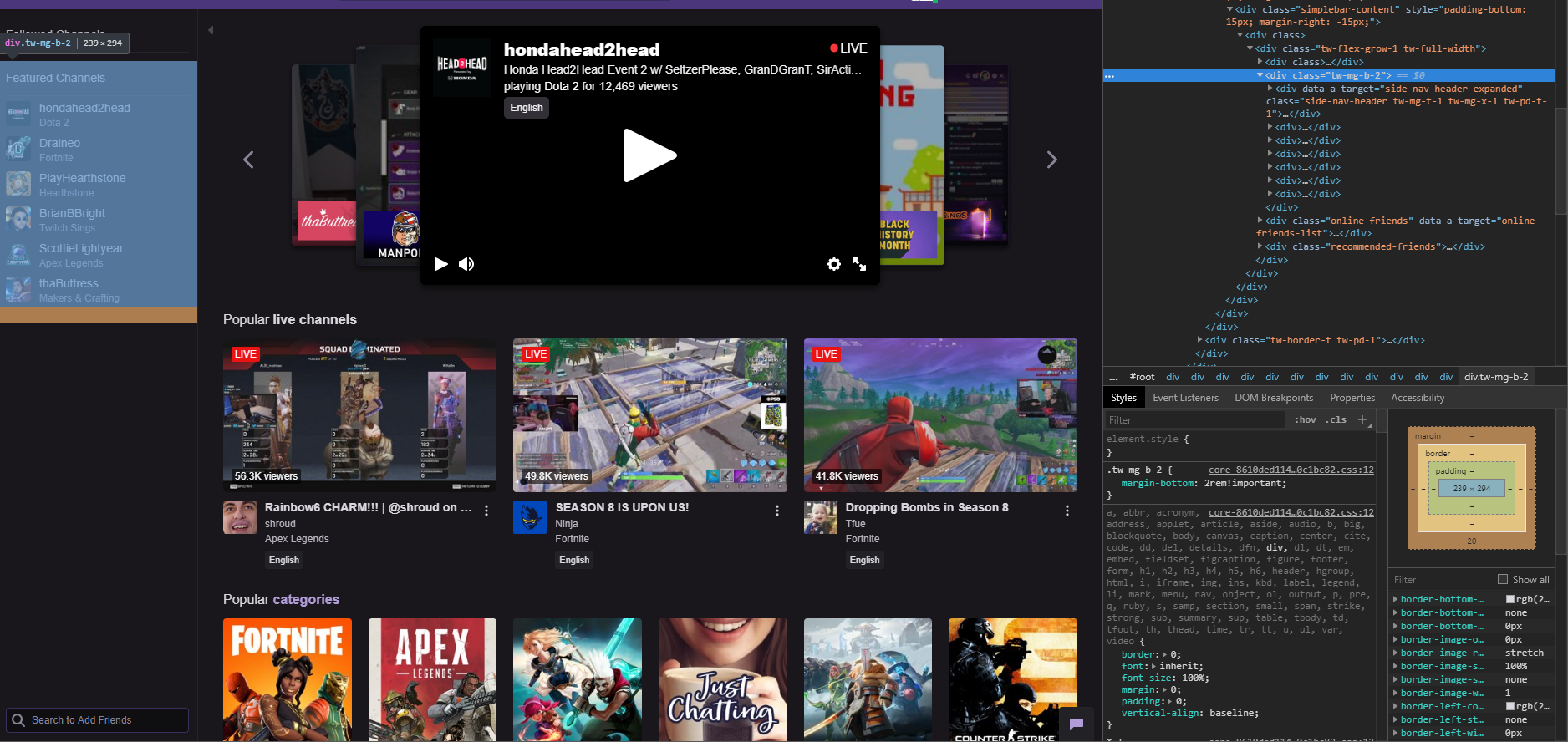Click the new style rule plus icon

(1362, 419)
